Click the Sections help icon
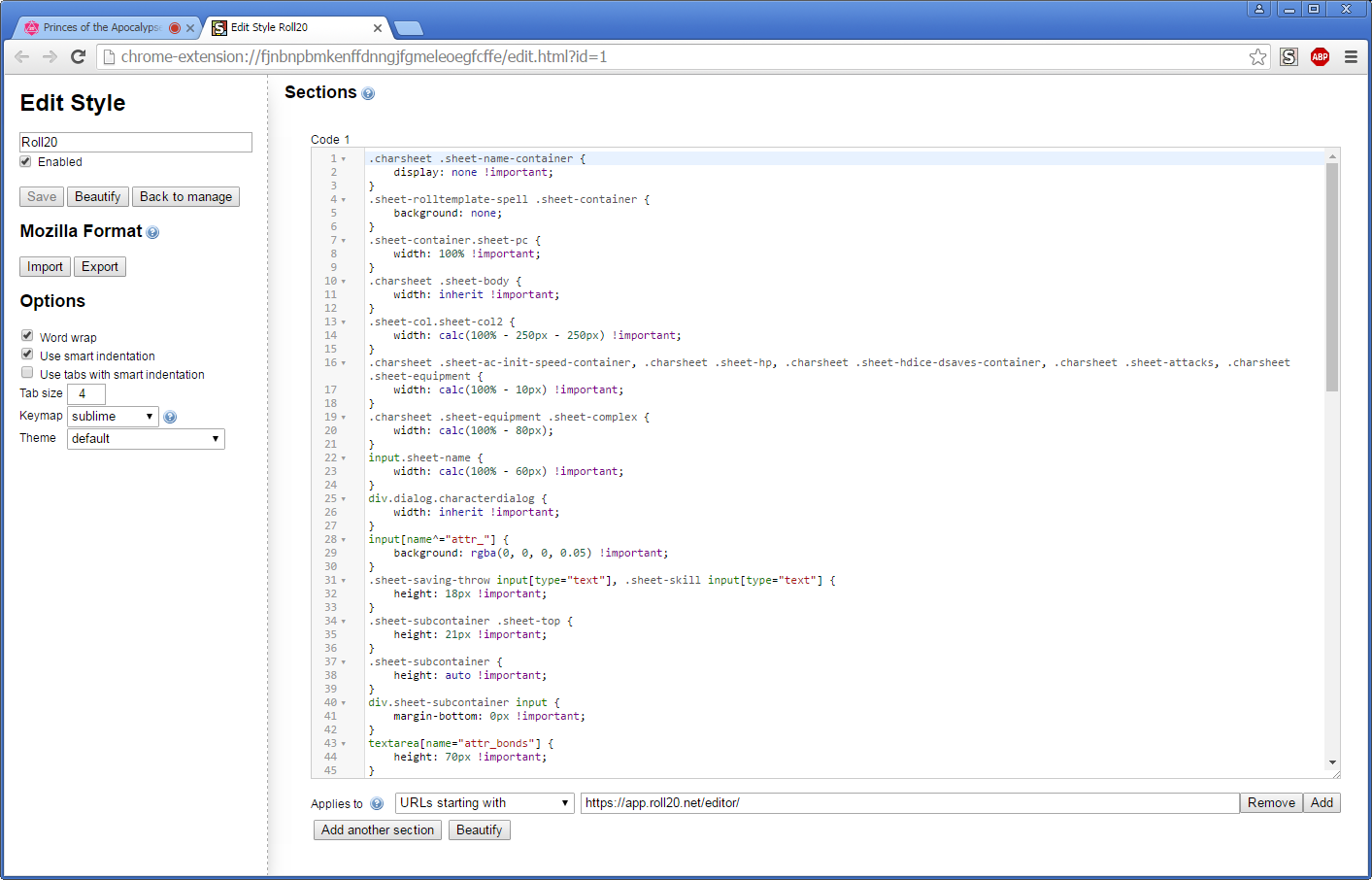The width and height of the screenshot is (1372, 880). 368,93
